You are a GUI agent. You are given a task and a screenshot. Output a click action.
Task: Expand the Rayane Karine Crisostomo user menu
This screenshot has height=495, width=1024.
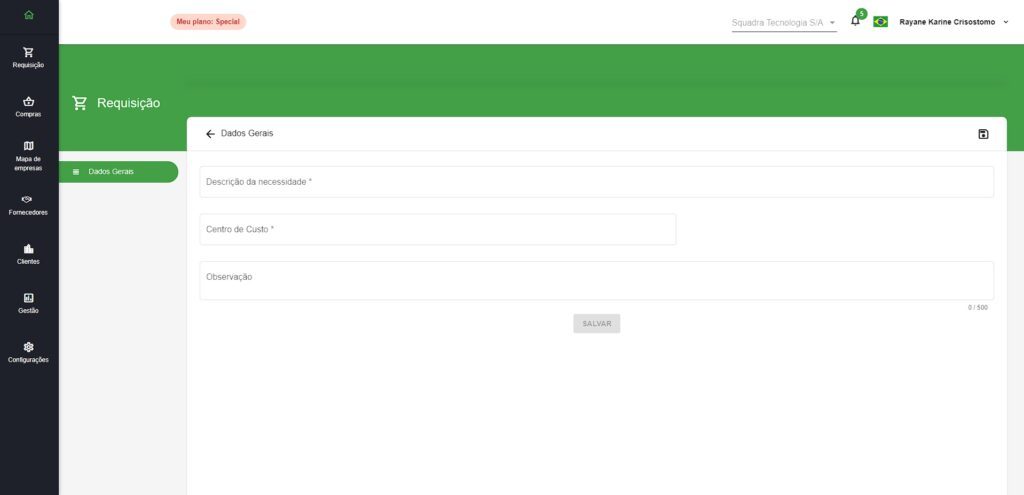[x=953, y=22]
